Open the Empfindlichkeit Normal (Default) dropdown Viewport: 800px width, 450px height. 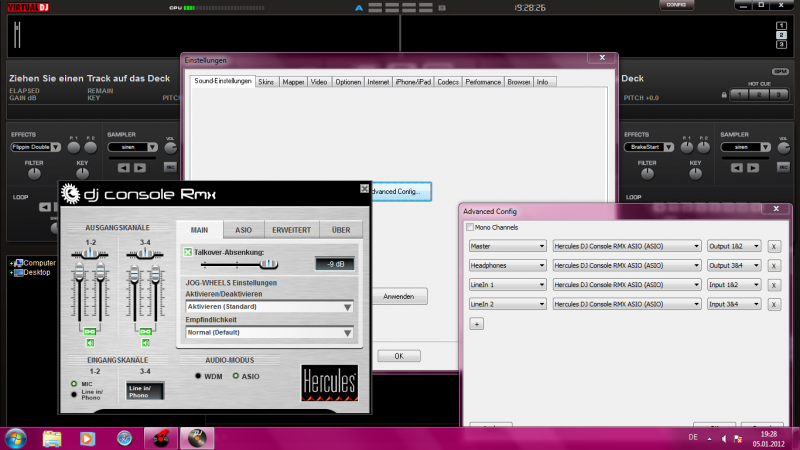point(269,333)
